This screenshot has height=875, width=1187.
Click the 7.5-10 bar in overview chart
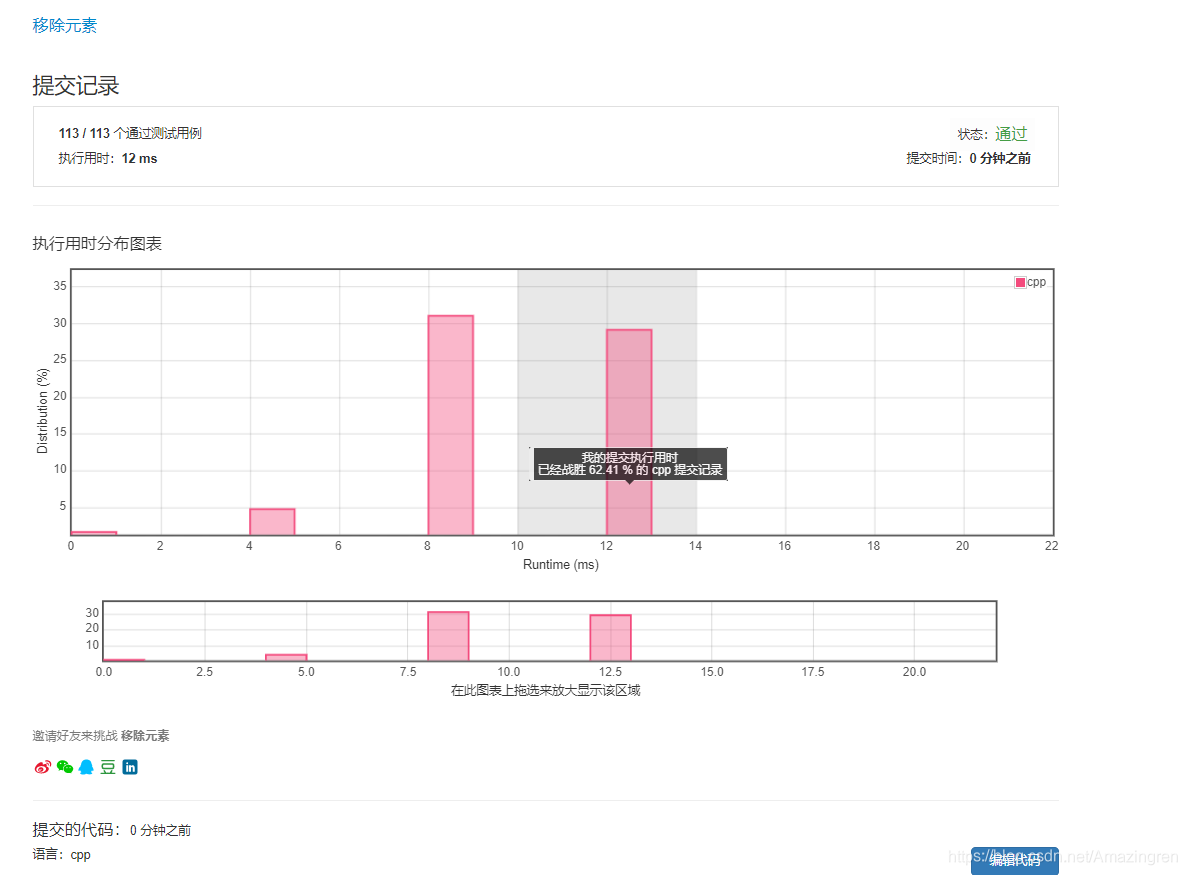coord(448,636)
